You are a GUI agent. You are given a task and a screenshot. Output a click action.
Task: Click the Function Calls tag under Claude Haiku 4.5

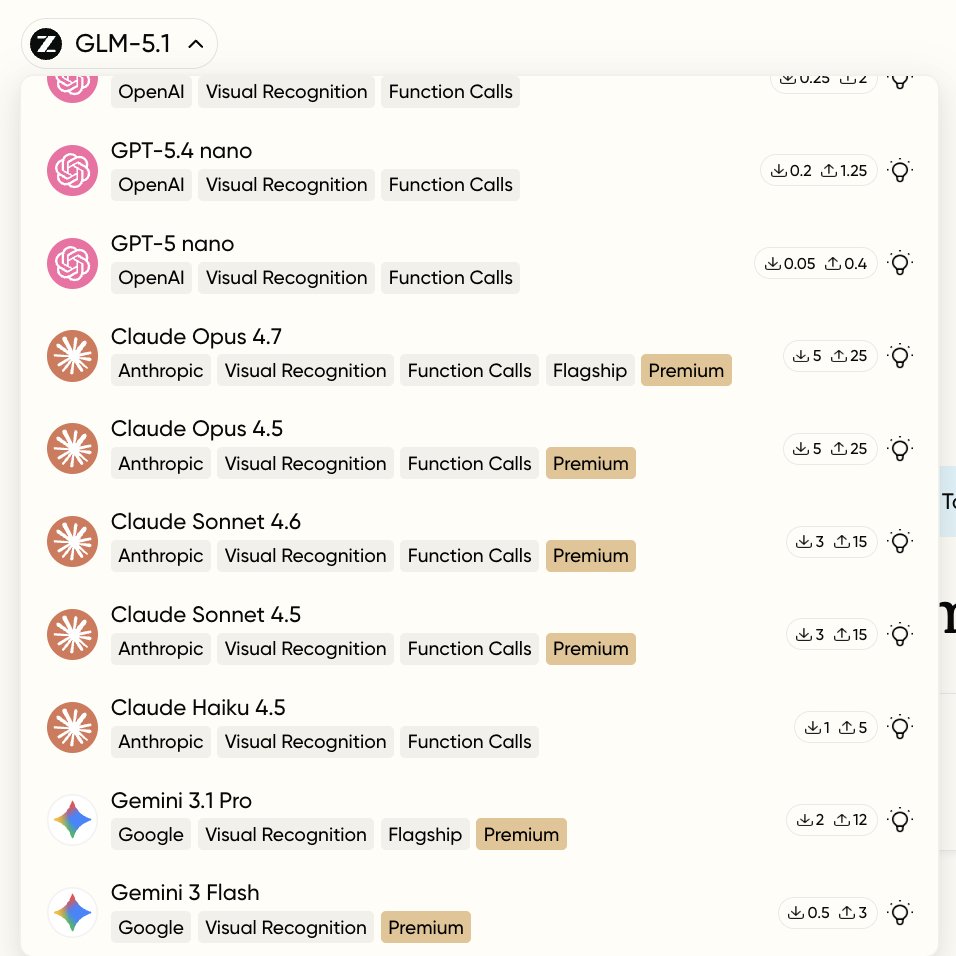pos(469,742)
